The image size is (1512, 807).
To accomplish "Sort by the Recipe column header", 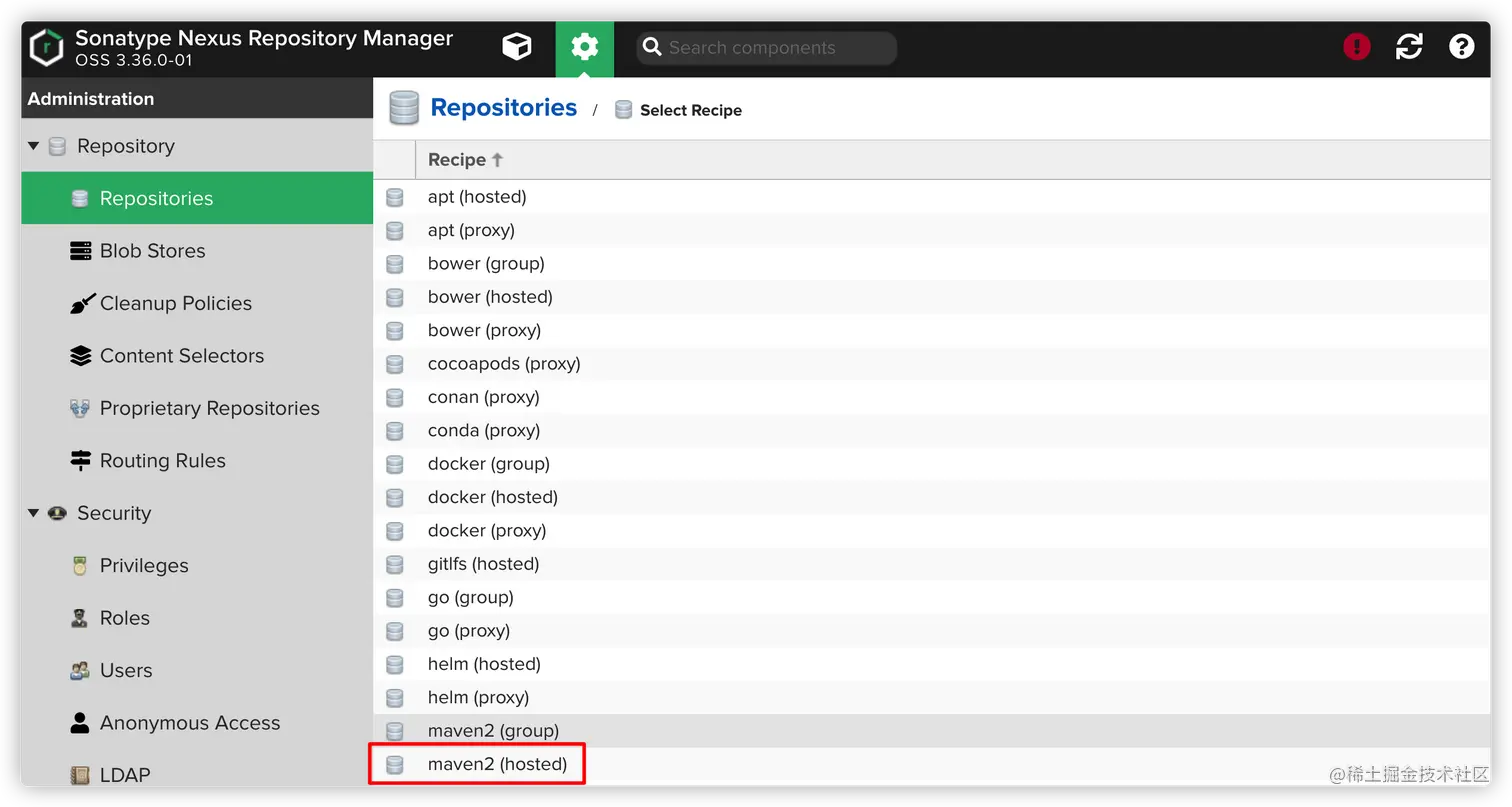I will (466, 160).
